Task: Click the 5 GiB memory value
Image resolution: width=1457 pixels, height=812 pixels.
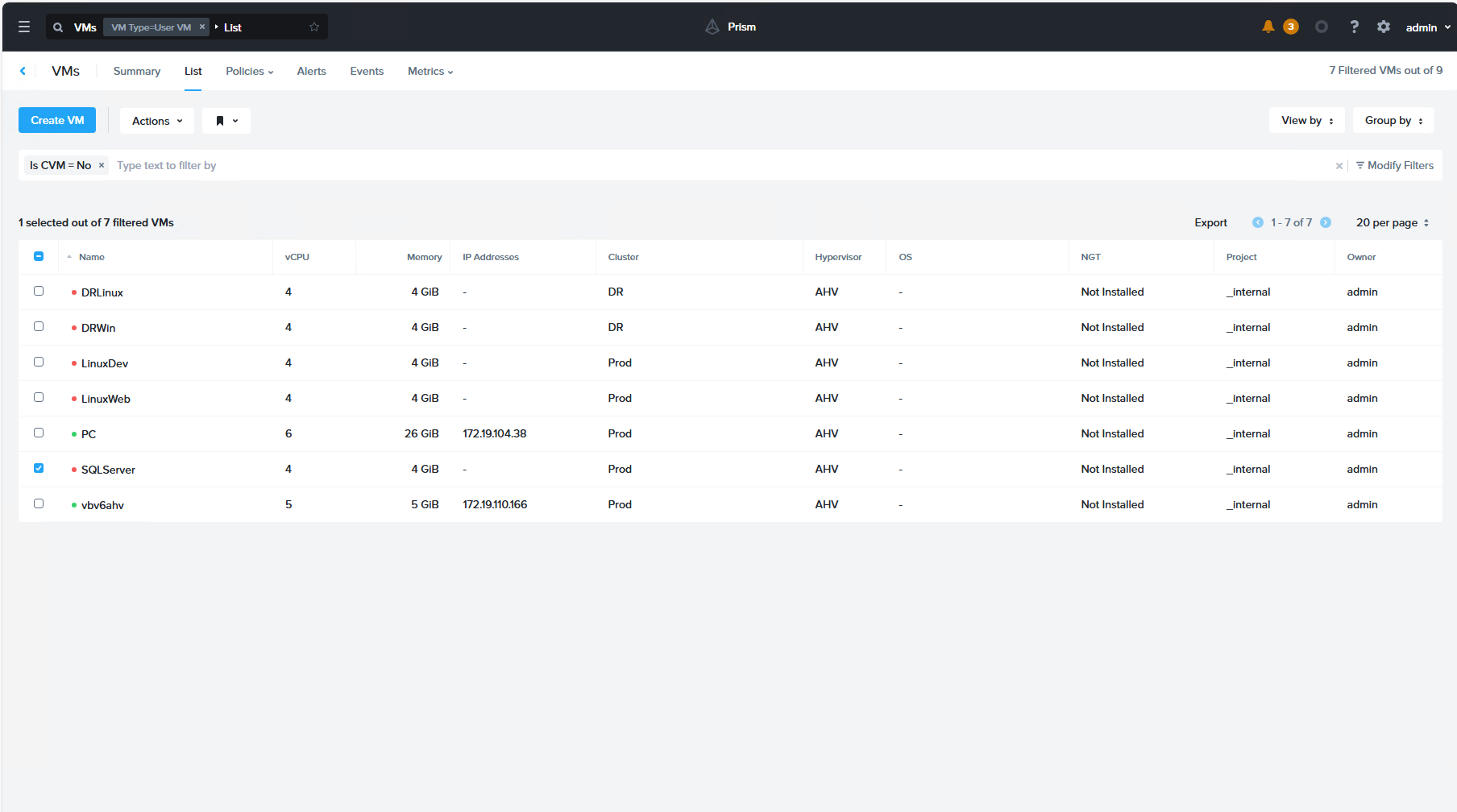Action: point(425,504)
